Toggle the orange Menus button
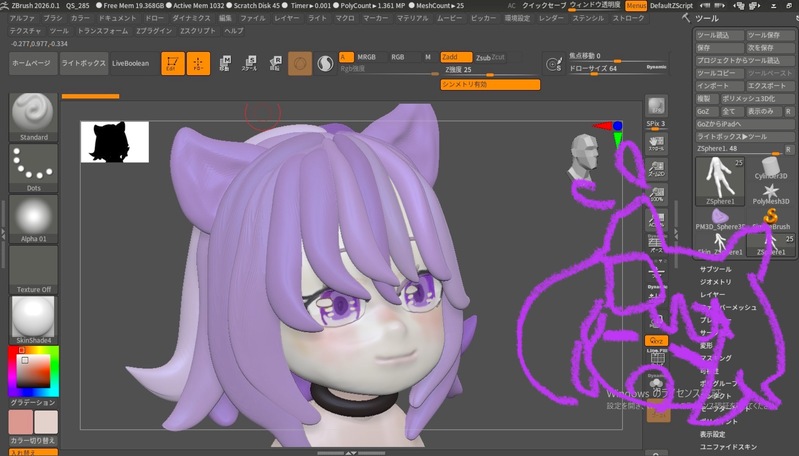This screenshot has height=456, width=799. tap(636, 6)
